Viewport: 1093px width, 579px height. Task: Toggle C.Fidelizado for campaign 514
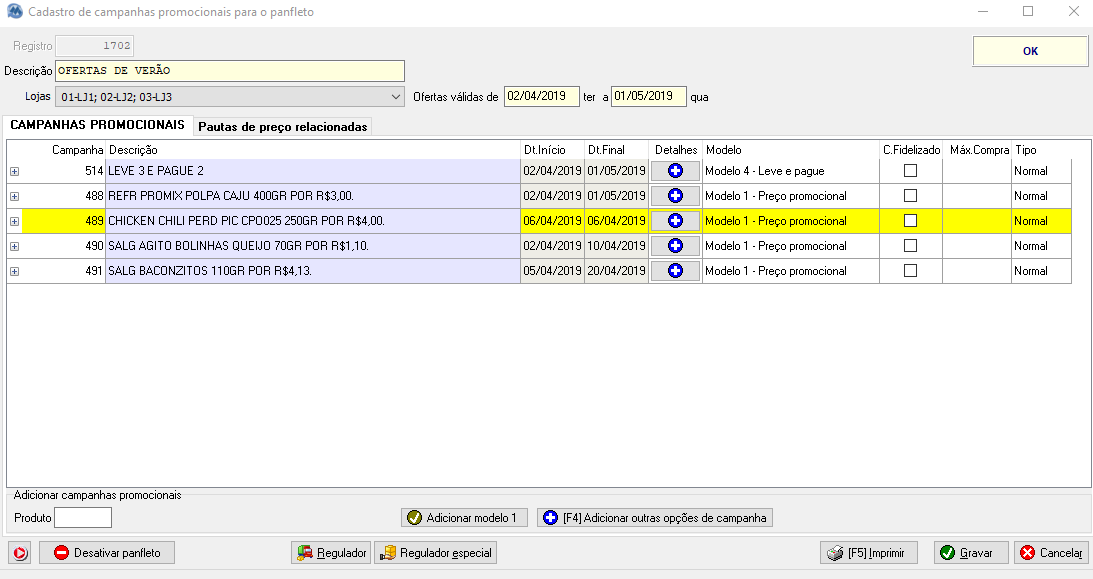pos(910,171)
